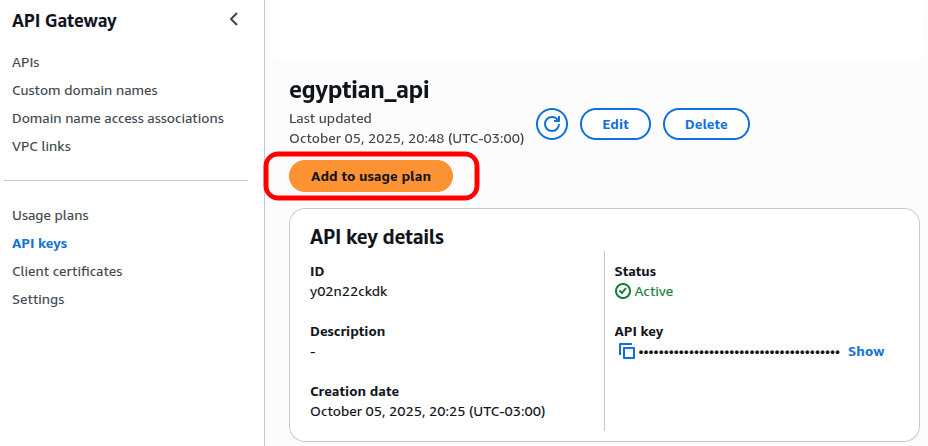Screen dimensions: 928x446
Task: Go to Custom domain names
Action: point(85,90)
